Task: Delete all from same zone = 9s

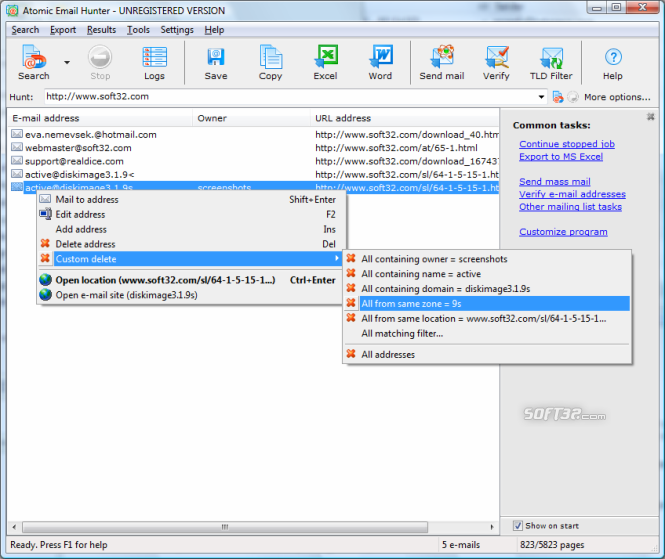Action: pyautogui.click(x=487, y=303)
